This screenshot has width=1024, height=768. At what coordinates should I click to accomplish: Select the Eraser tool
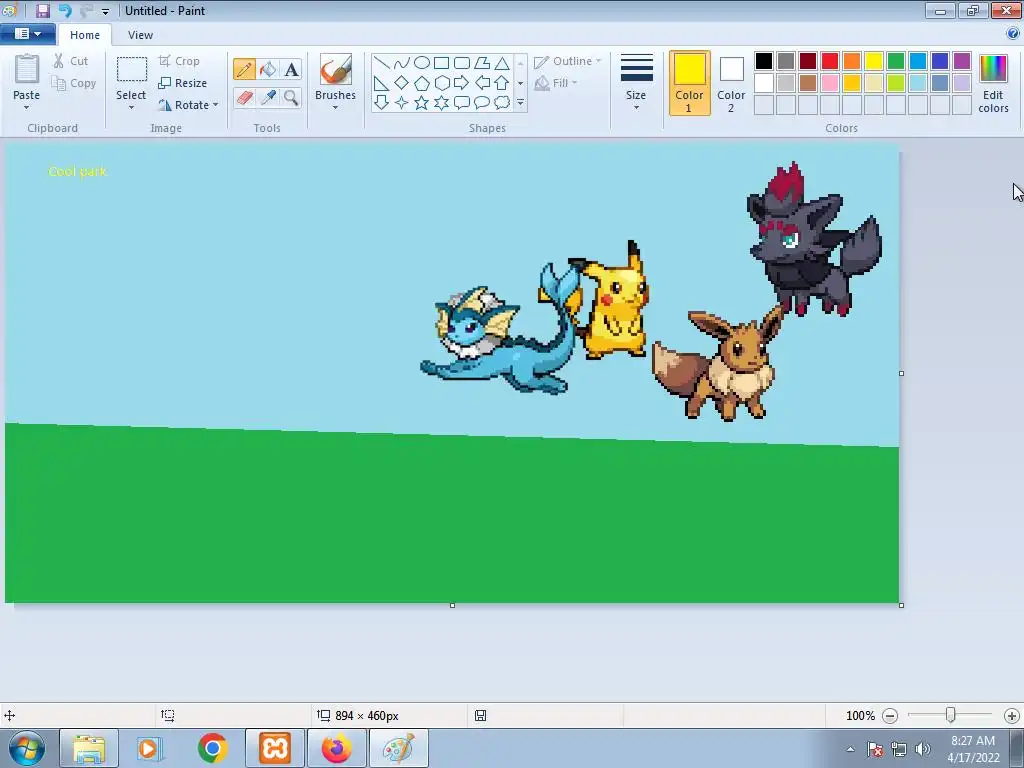tap(244, 97)
